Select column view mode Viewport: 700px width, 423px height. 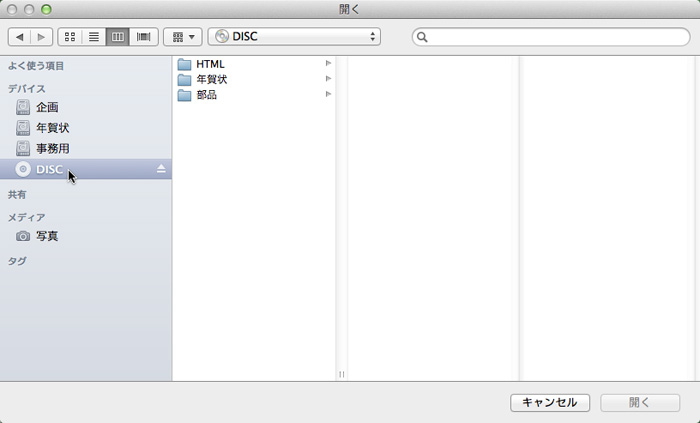(118, 37)
